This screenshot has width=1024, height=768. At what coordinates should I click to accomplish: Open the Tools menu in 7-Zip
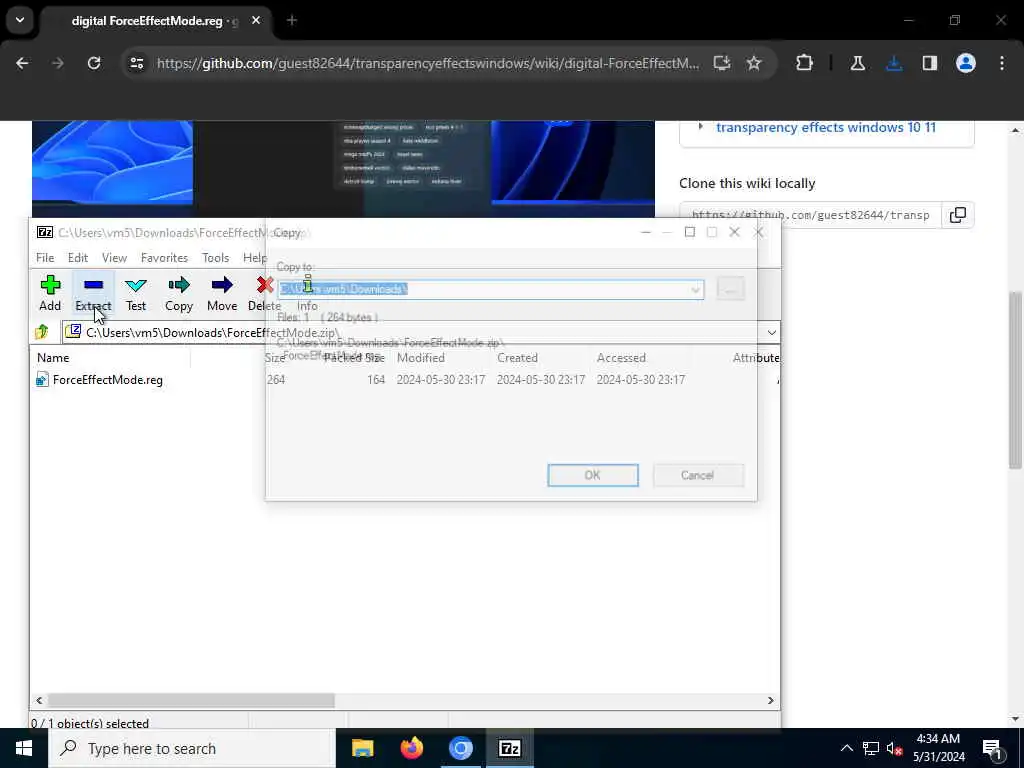(216, 258)
